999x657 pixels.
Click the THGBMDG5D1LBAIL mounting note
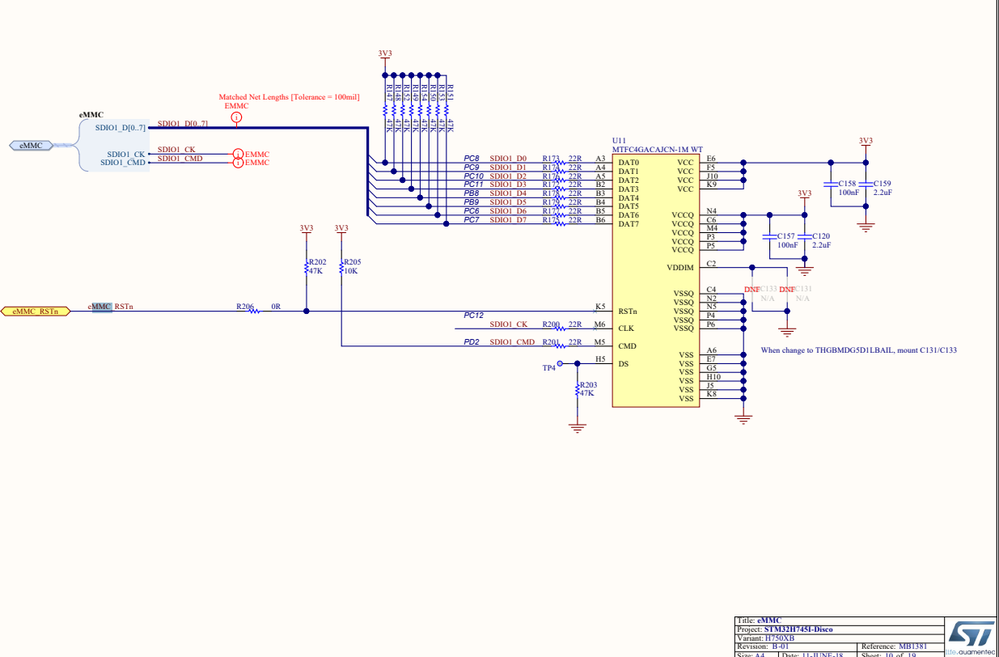coord(859,350)
